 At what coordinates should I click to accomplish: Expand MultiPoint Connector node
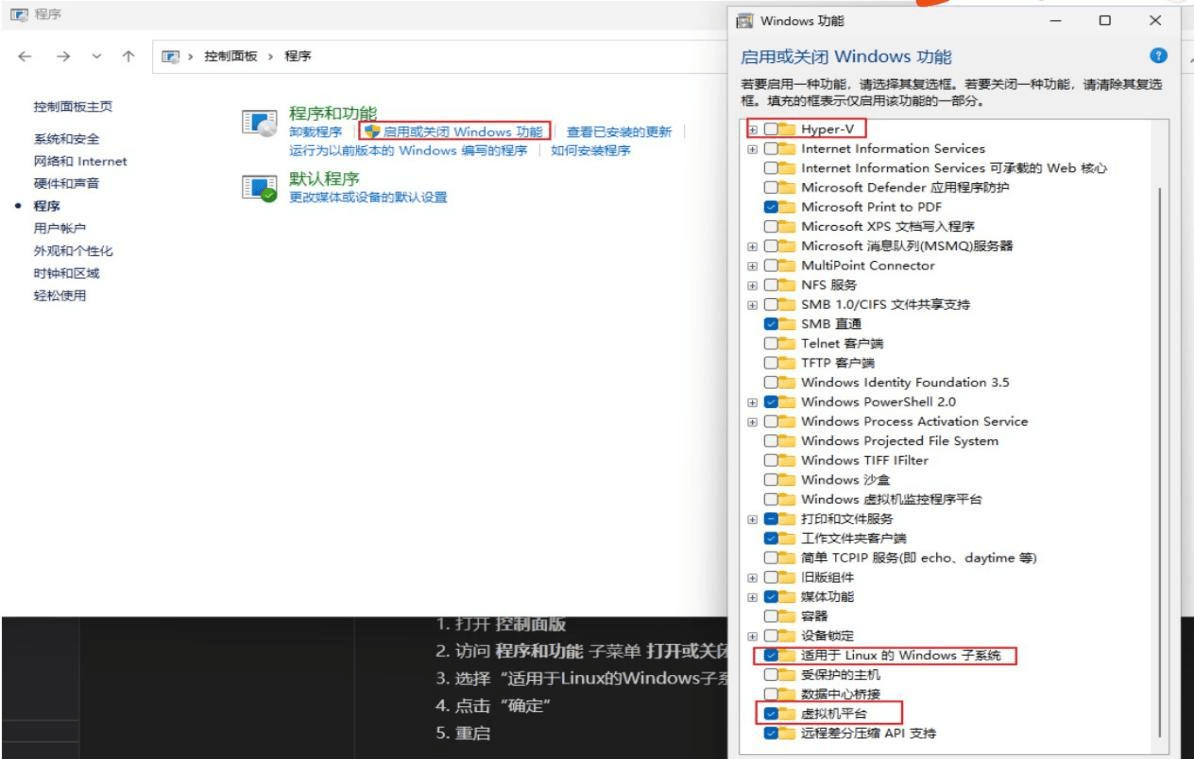(x=752, y=266)
